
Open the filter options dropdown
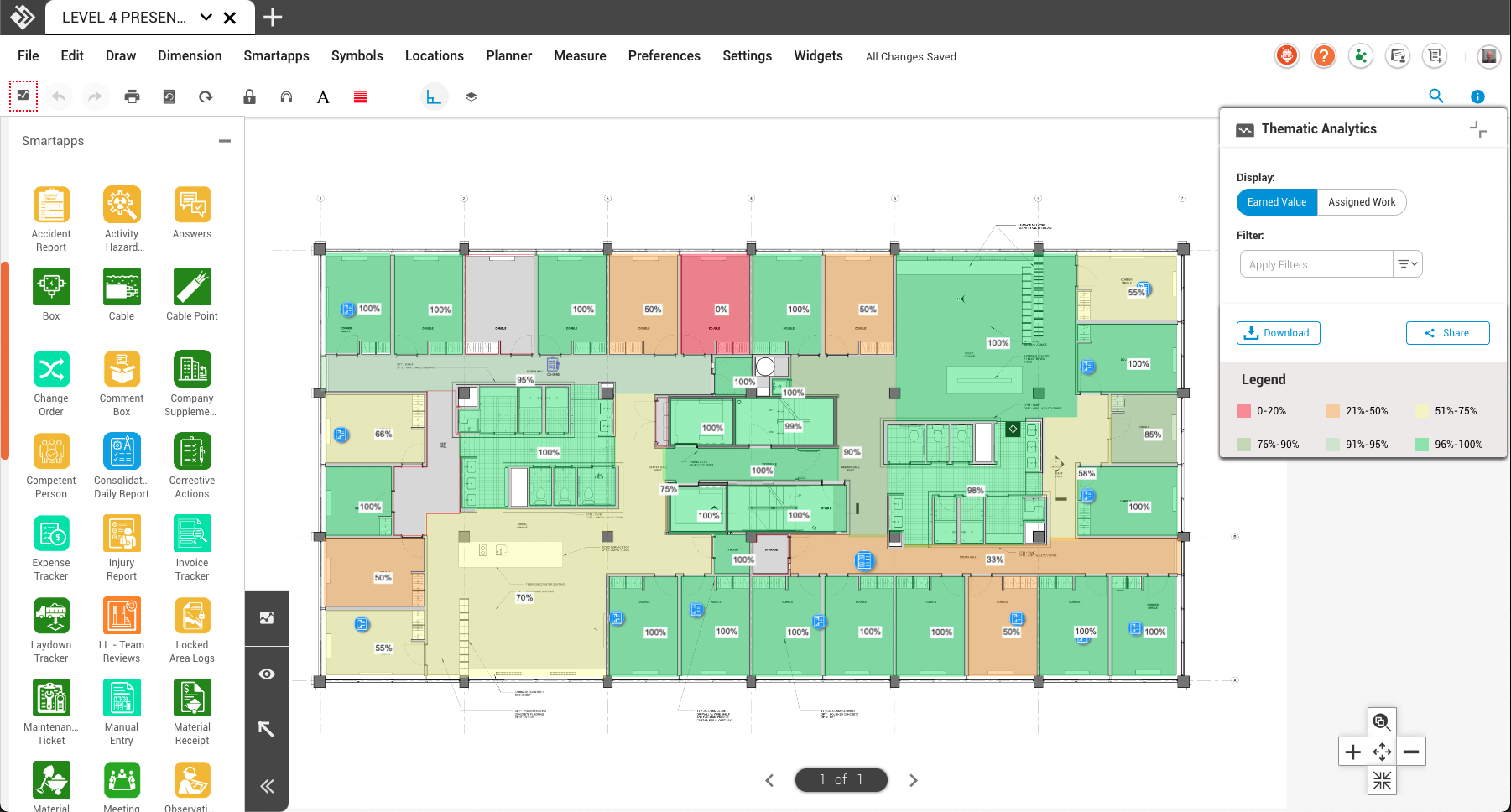coord(1407,264)
